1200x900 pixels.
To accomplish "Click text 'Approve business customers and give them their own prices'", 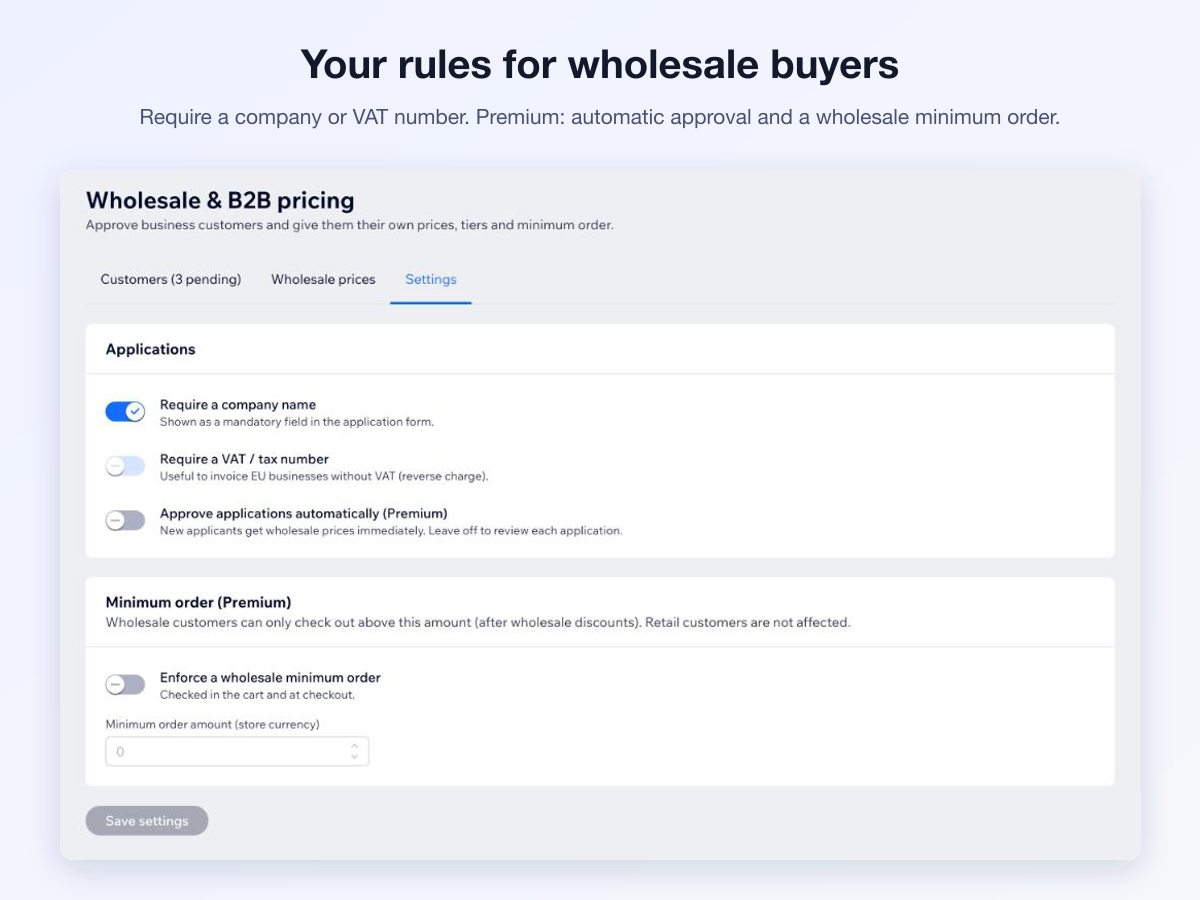I will tap(270, 225).
